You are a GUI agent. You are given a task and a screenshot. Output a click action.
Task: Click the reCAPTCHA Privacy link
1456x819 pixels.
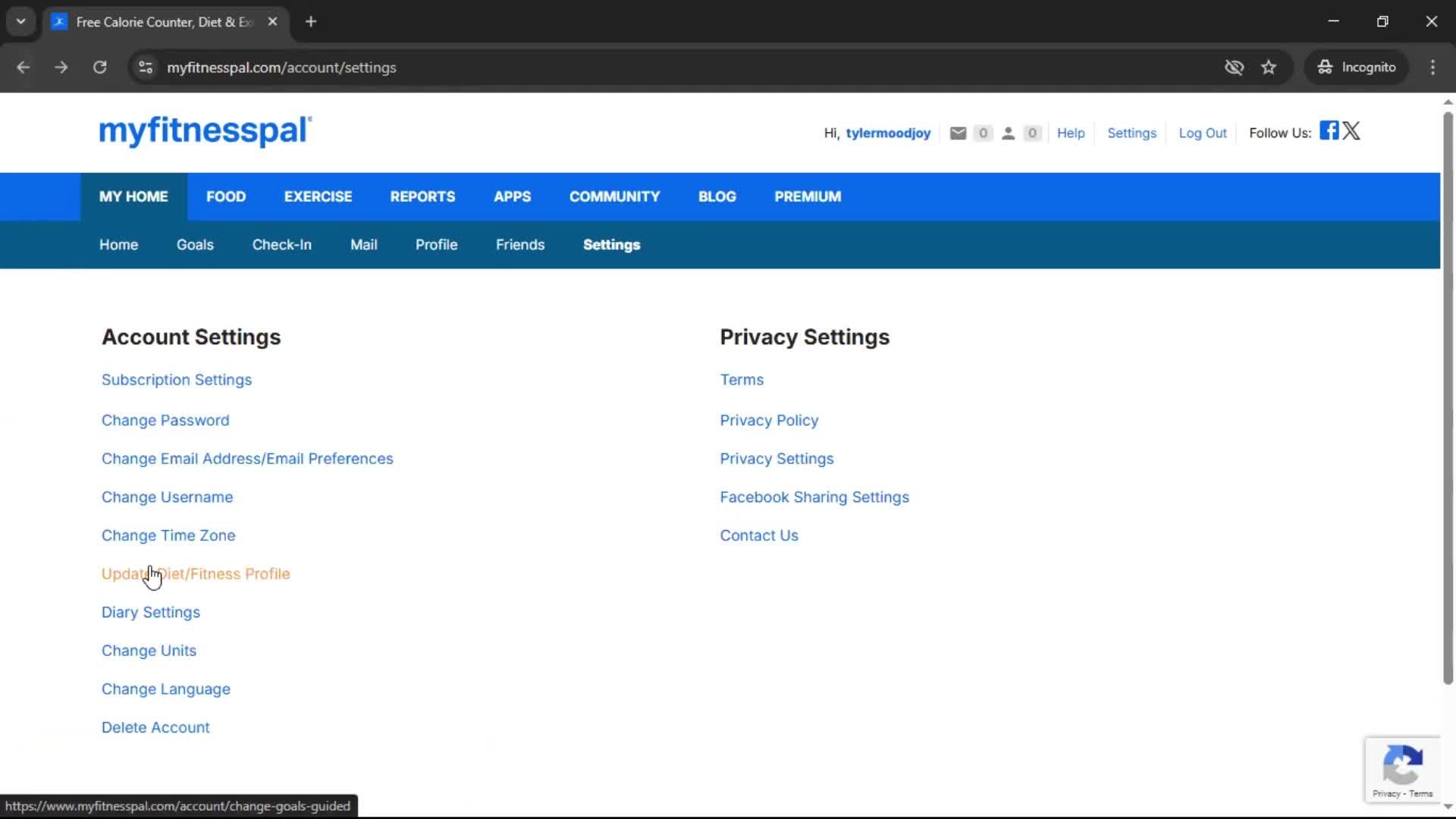[1386, 794]
